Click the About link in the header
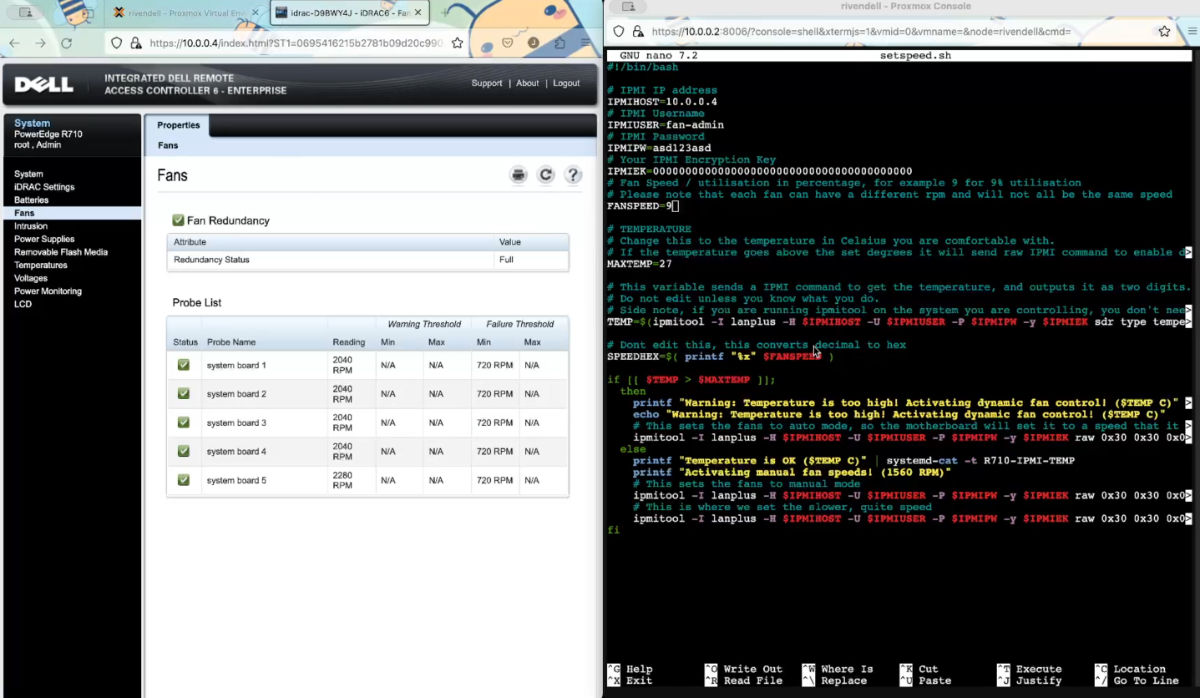 (x=527, y=83)
